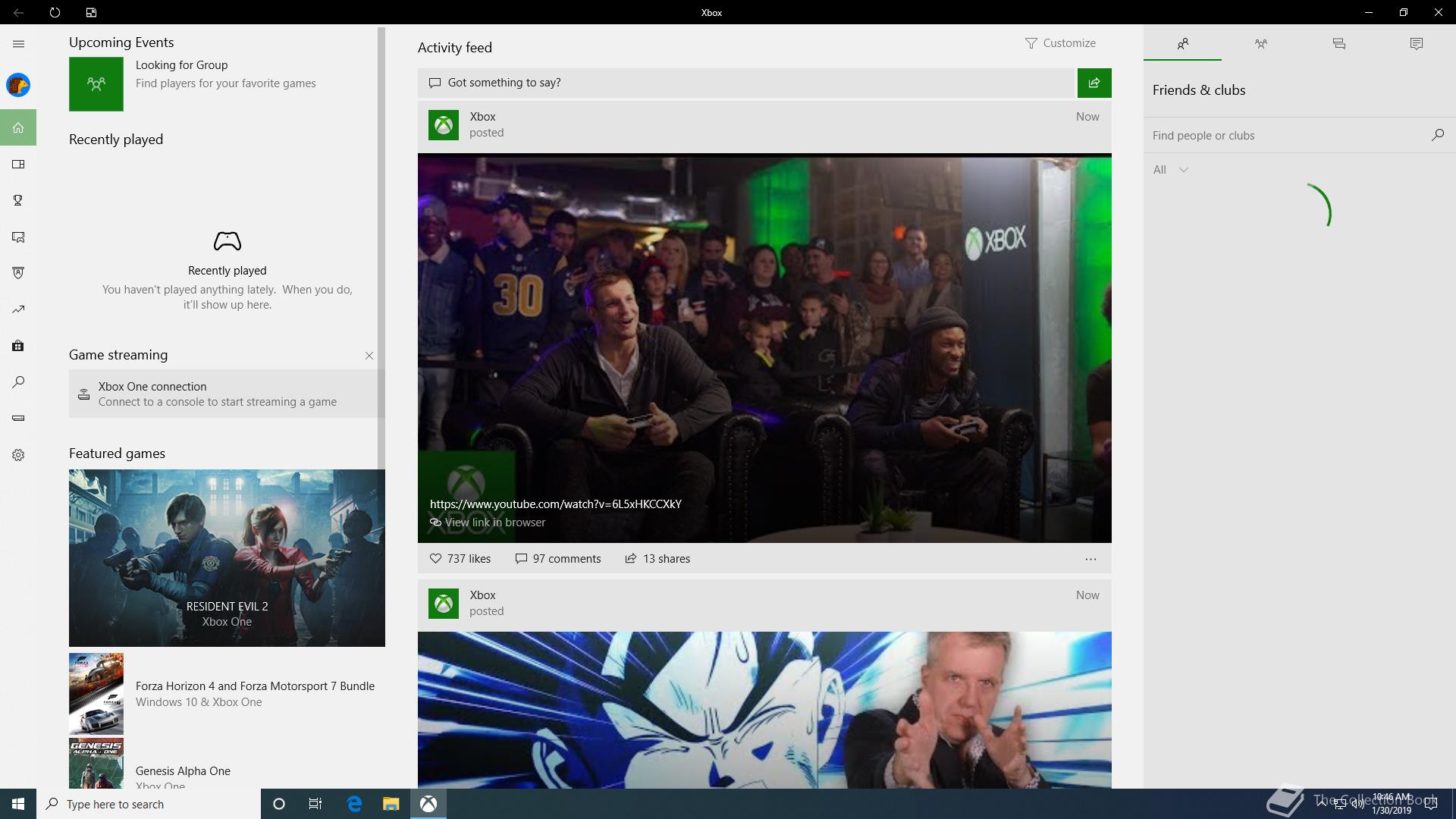1456x819 pixels.
Task: Click the refresh icon in title bar
Action: point(55,12)
